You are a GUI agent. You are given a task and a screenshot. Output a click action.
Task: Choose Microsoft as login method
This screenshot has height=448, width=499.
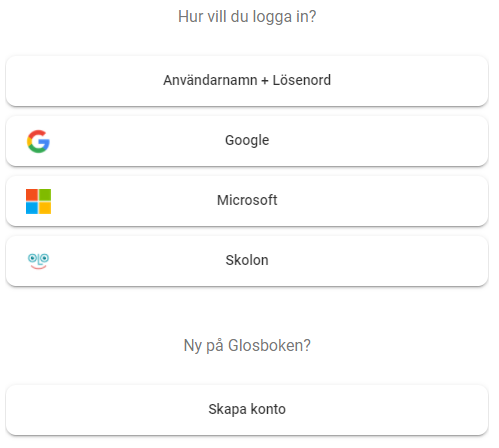pyautogui.click(x=247, y=201)
